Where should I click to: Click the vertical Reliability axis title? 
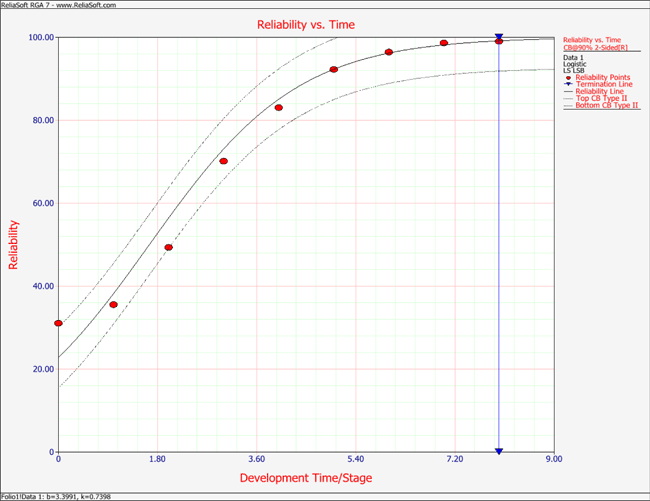point(13,244)
